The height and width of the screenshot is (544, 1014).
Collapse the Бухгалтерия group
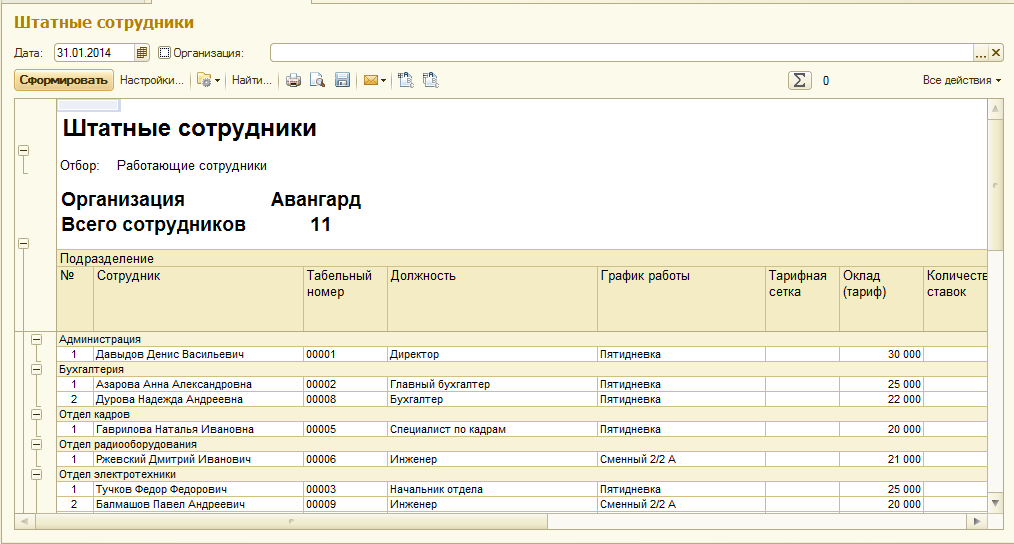tap(37, 370)
